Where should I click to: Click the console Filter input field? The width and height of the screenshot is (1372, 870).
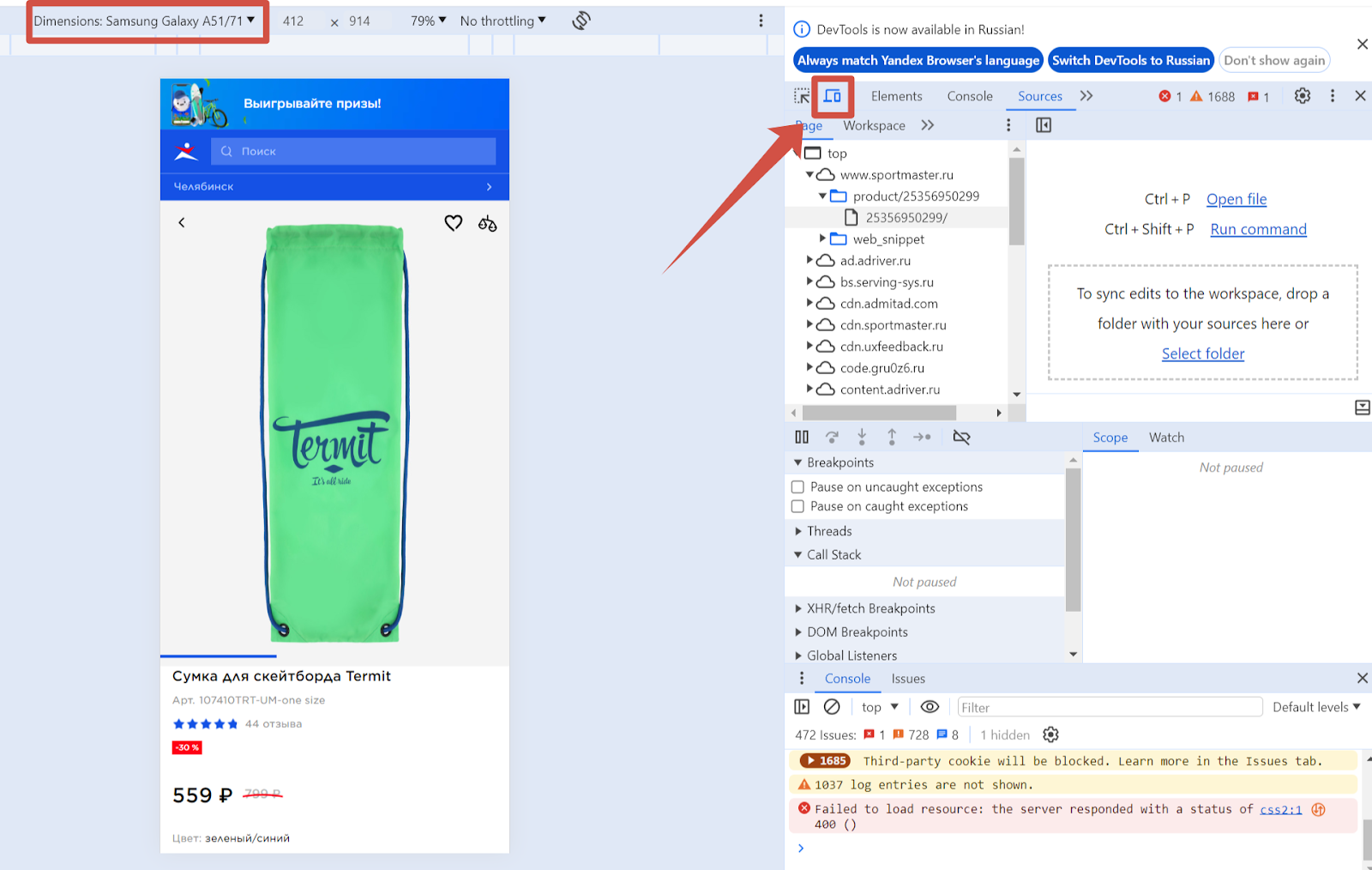coord(1109,707)
